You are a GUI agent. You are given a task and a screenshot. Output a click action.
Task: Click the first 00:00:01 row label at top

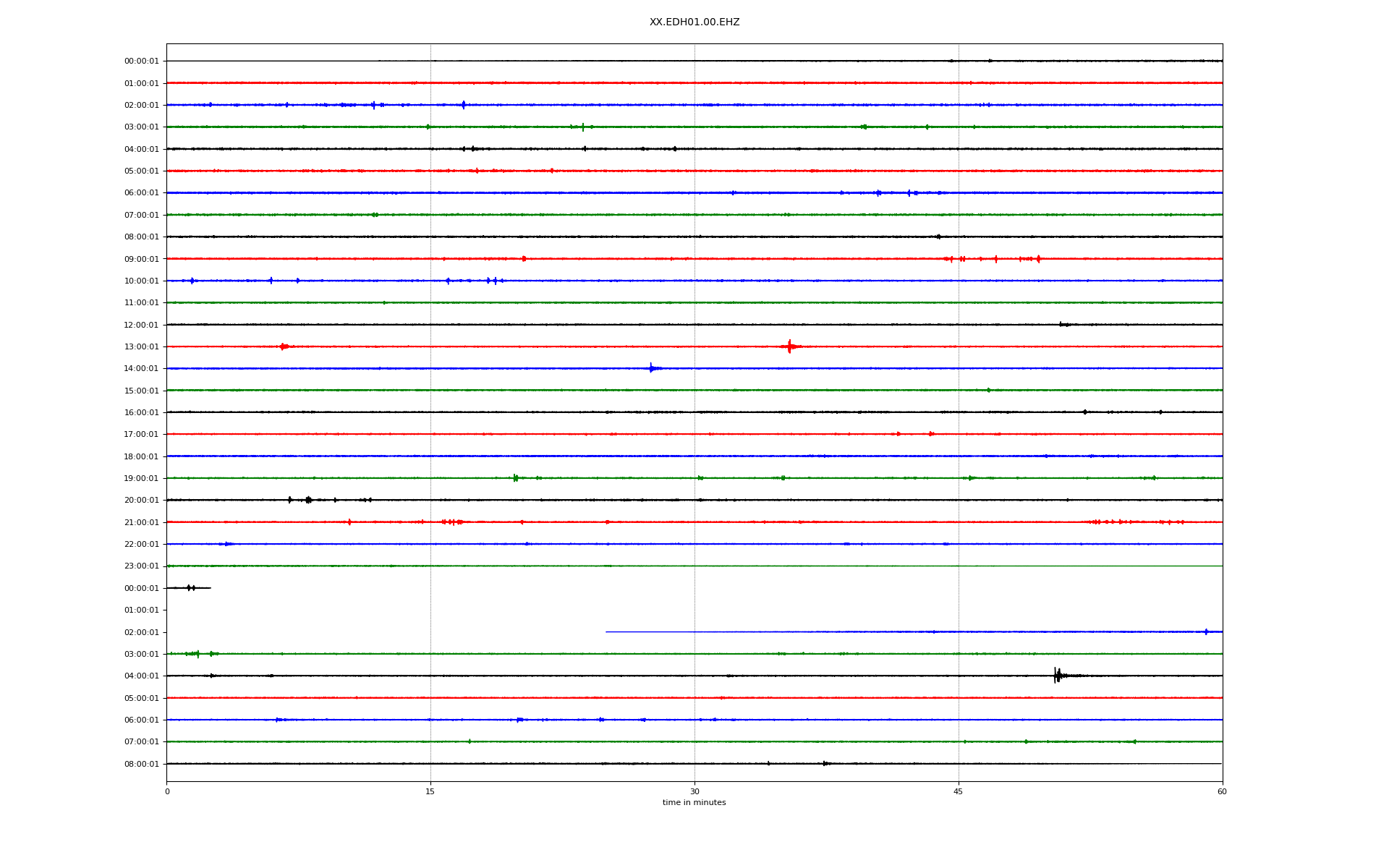141,61
